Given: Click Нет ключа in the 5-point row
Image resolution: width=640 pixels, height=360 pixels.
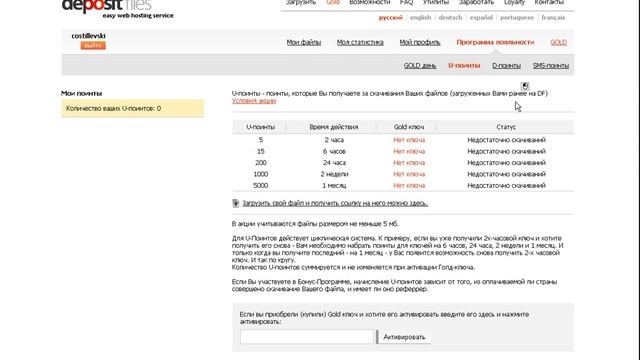Looking at the screenshot, I should tap(409, 140).
